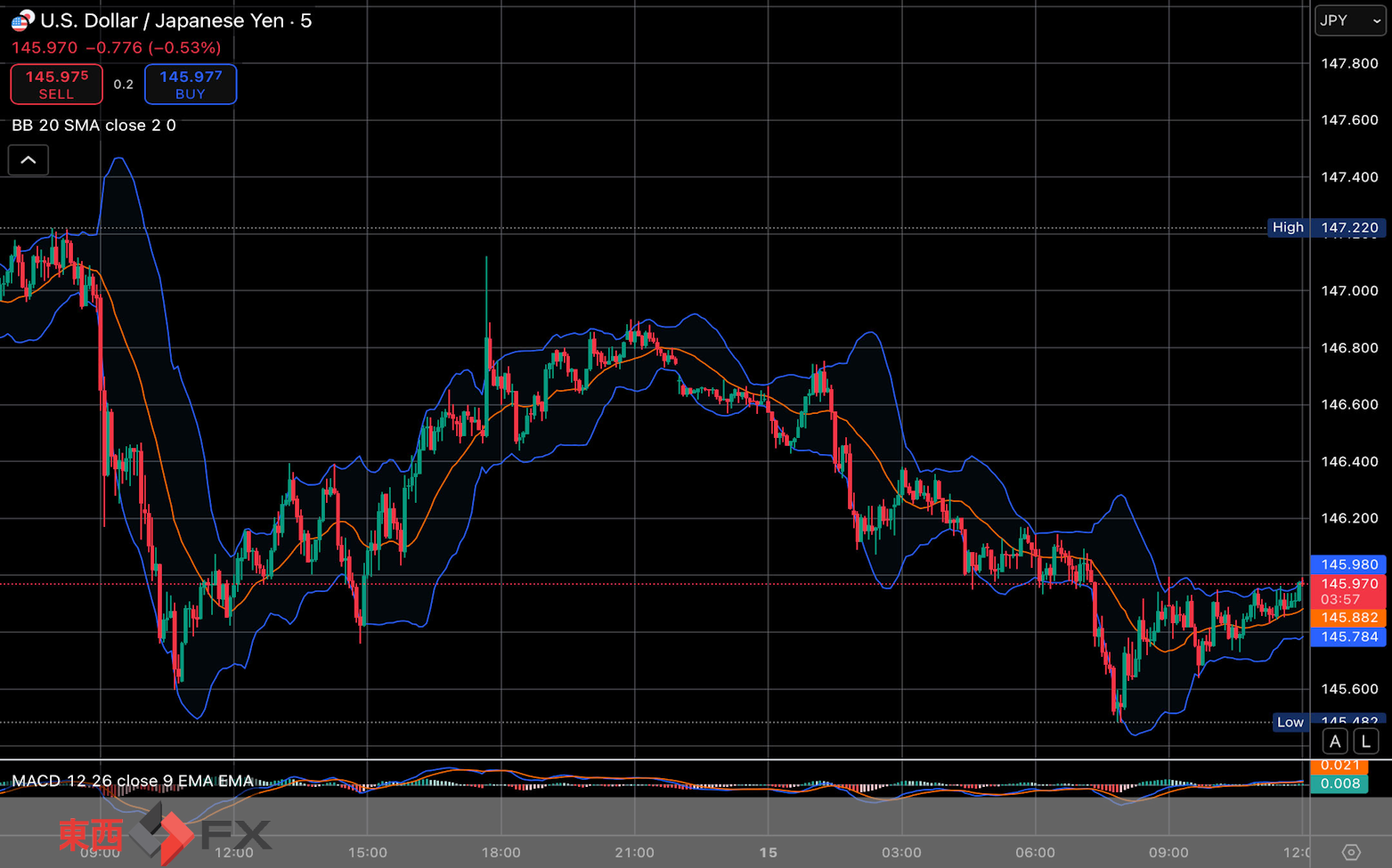
Task: Toggle log scale with the L button
Action: click(x=1366, y=741)
